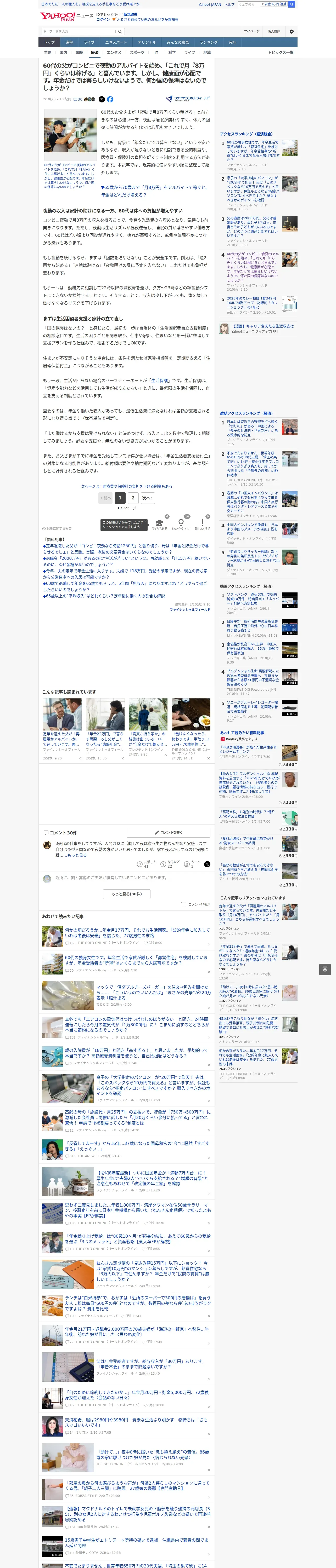
Task: Open 経済 category in sub-navigation
Action: [x=94, y=52]
